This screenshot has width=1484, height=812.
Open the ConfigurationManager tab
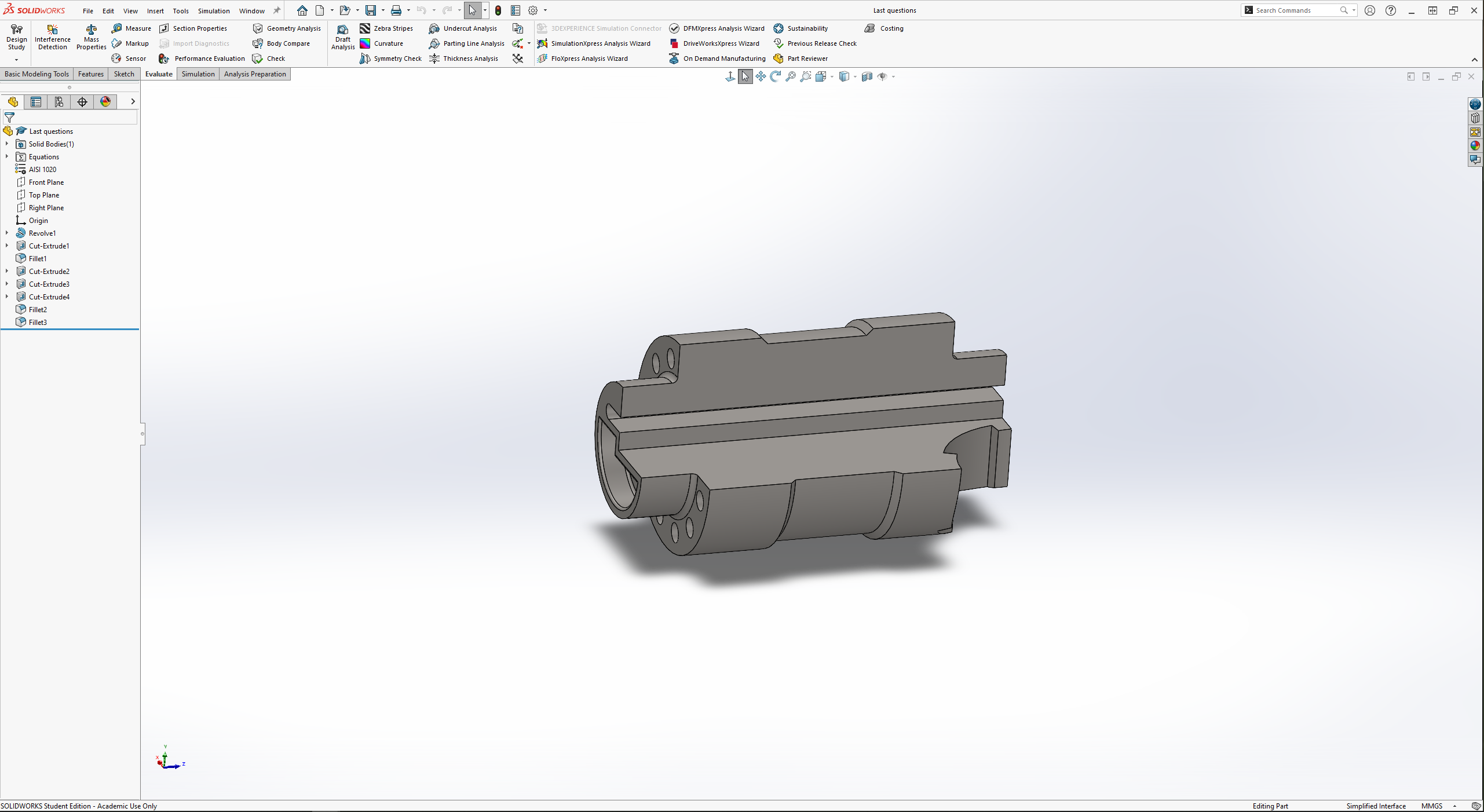pos(59,102)
